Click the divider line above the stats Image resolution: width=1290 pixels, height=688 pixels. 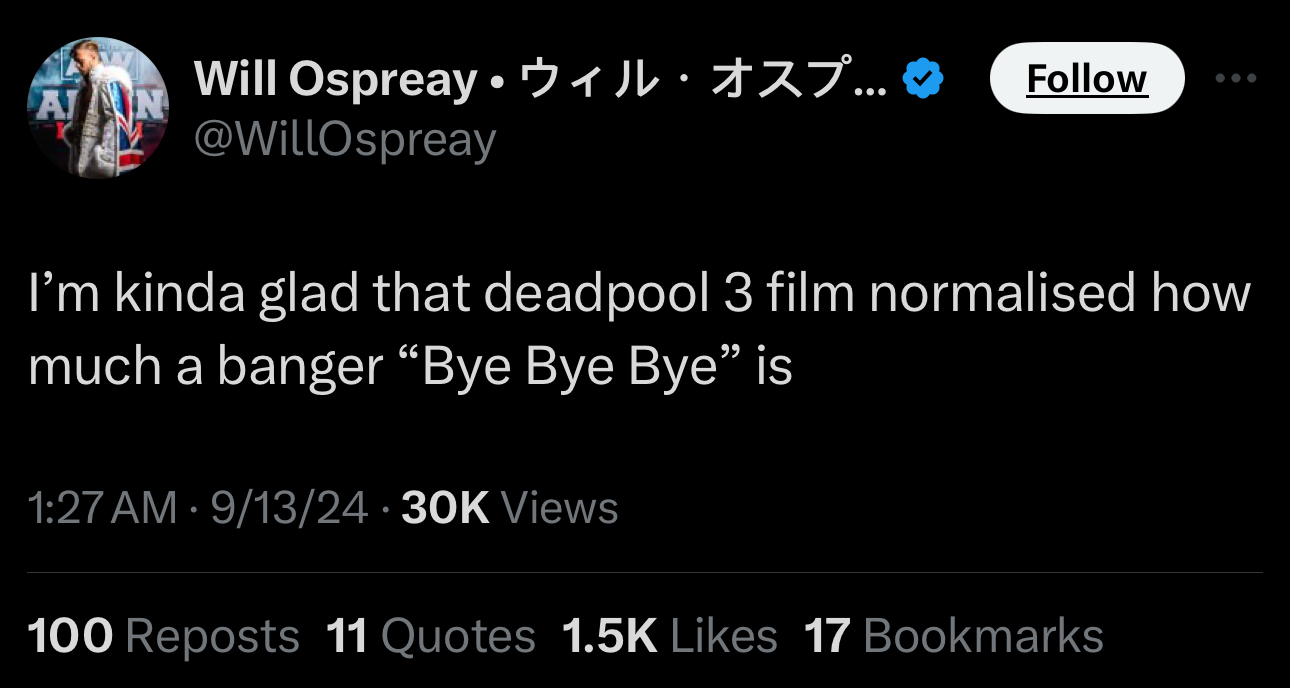(x=645, y=573)
